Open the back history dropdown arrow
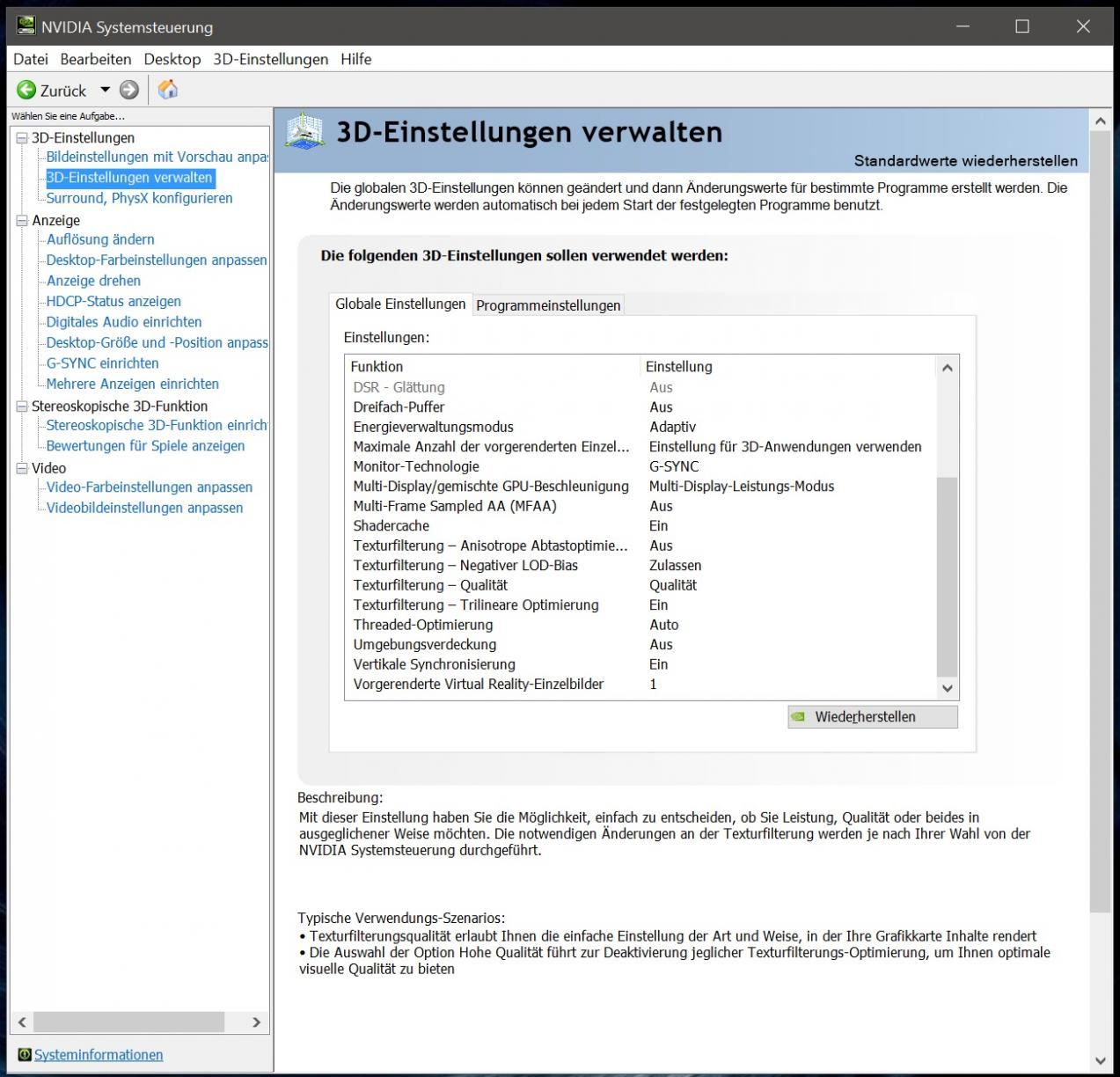 (x=105, y=90)
